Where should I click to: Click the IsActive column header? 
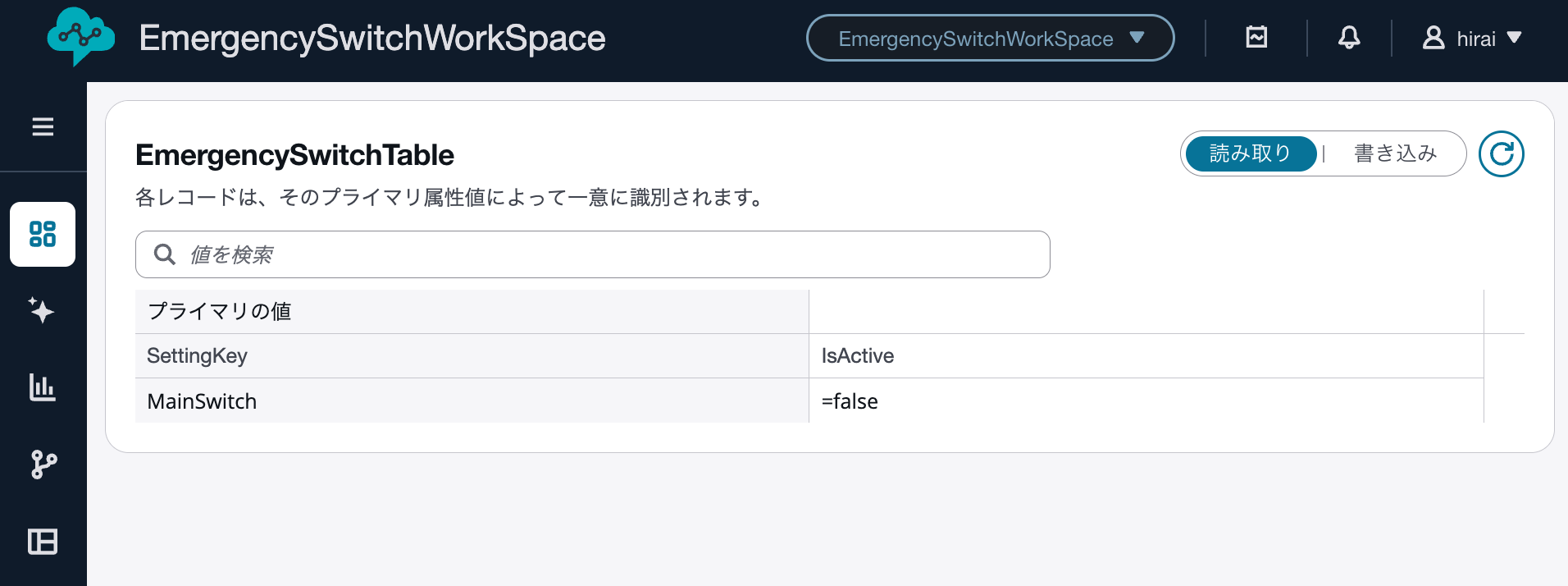tap(857, 355)
